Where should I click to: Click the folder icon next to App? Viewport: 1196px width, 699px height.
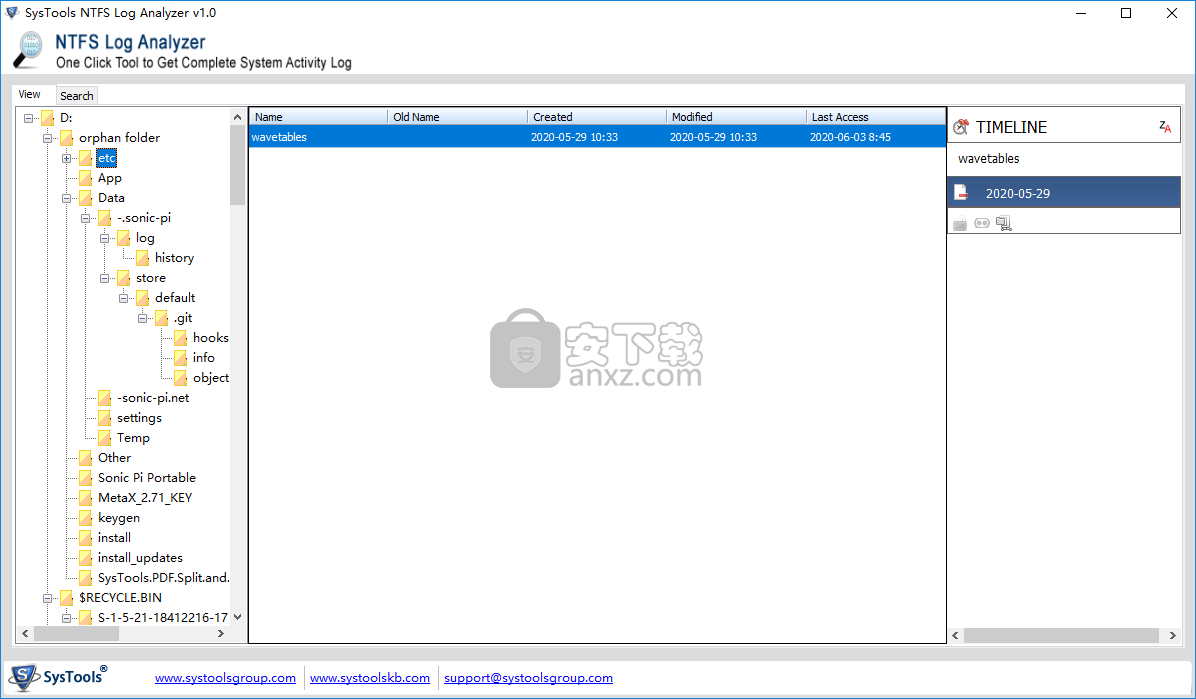click(x=85, y=178)
